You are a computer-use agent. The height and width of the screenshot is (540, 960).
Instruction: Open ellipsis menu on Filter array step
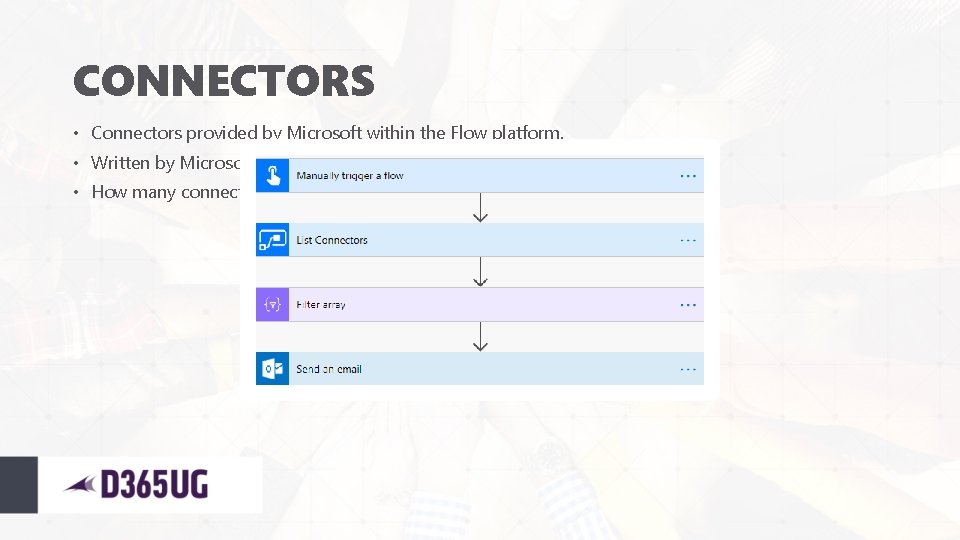tap(688, 304)
